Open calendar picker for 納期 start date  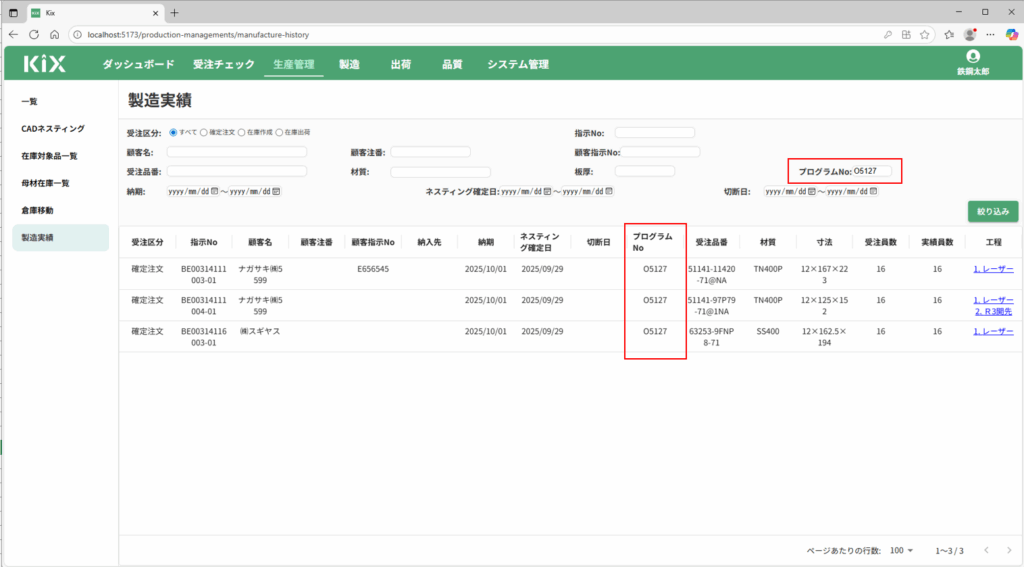pos(213,191)
